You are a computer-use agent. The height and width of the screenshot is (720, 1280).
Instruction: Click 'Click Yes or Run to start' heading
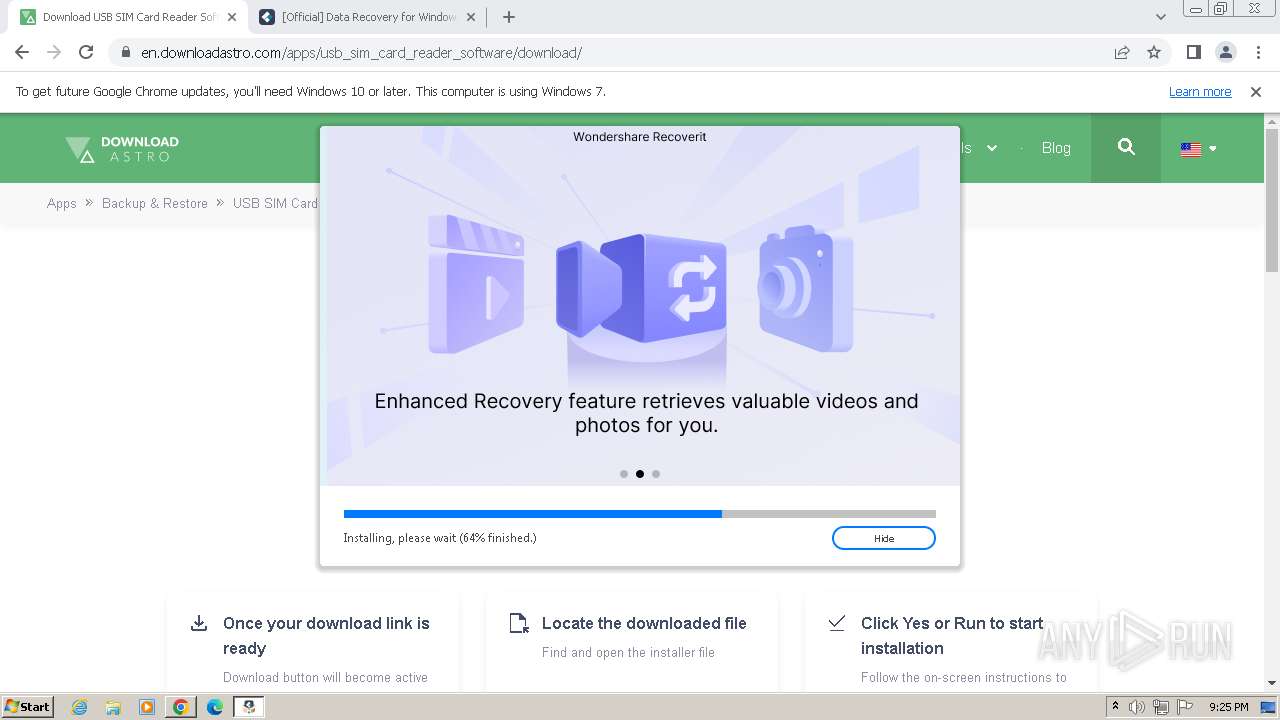coord(952,635)
